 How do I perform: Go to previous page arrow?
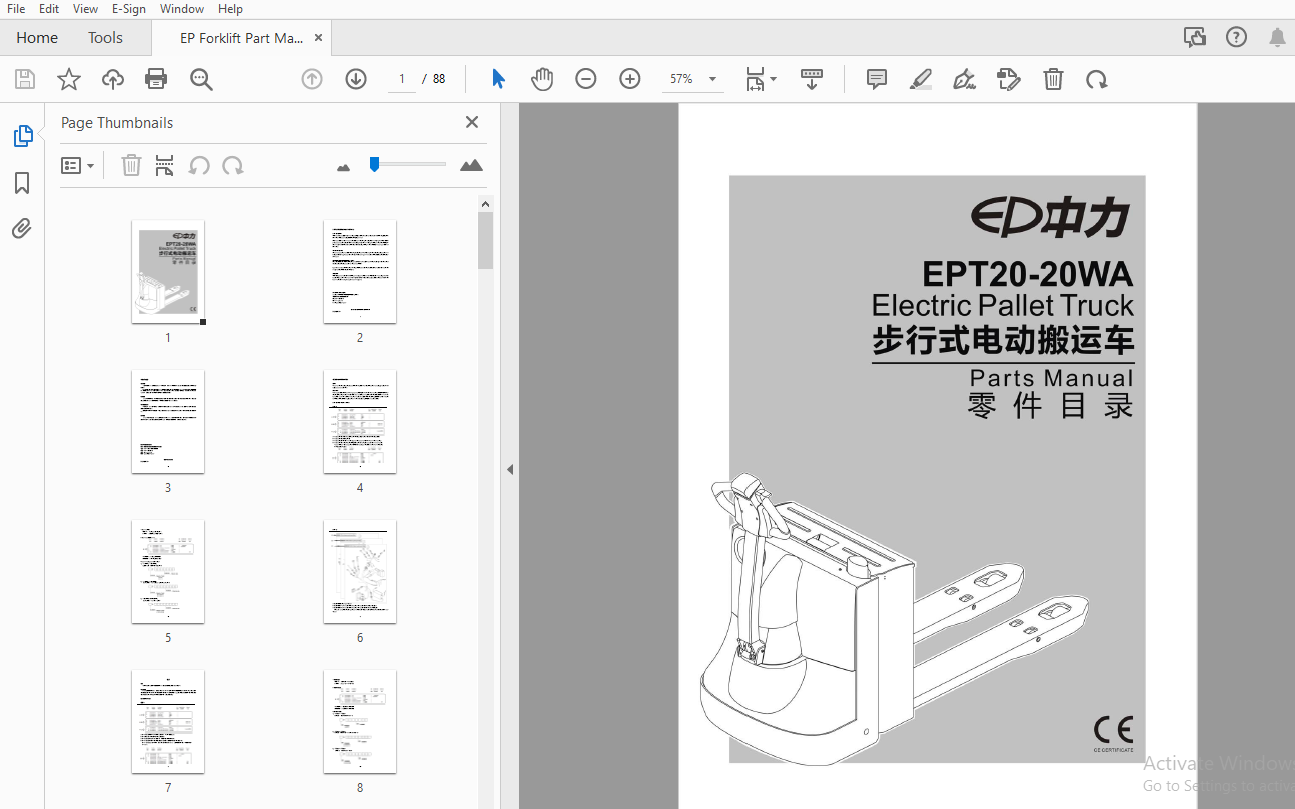[x=312, y=79]
